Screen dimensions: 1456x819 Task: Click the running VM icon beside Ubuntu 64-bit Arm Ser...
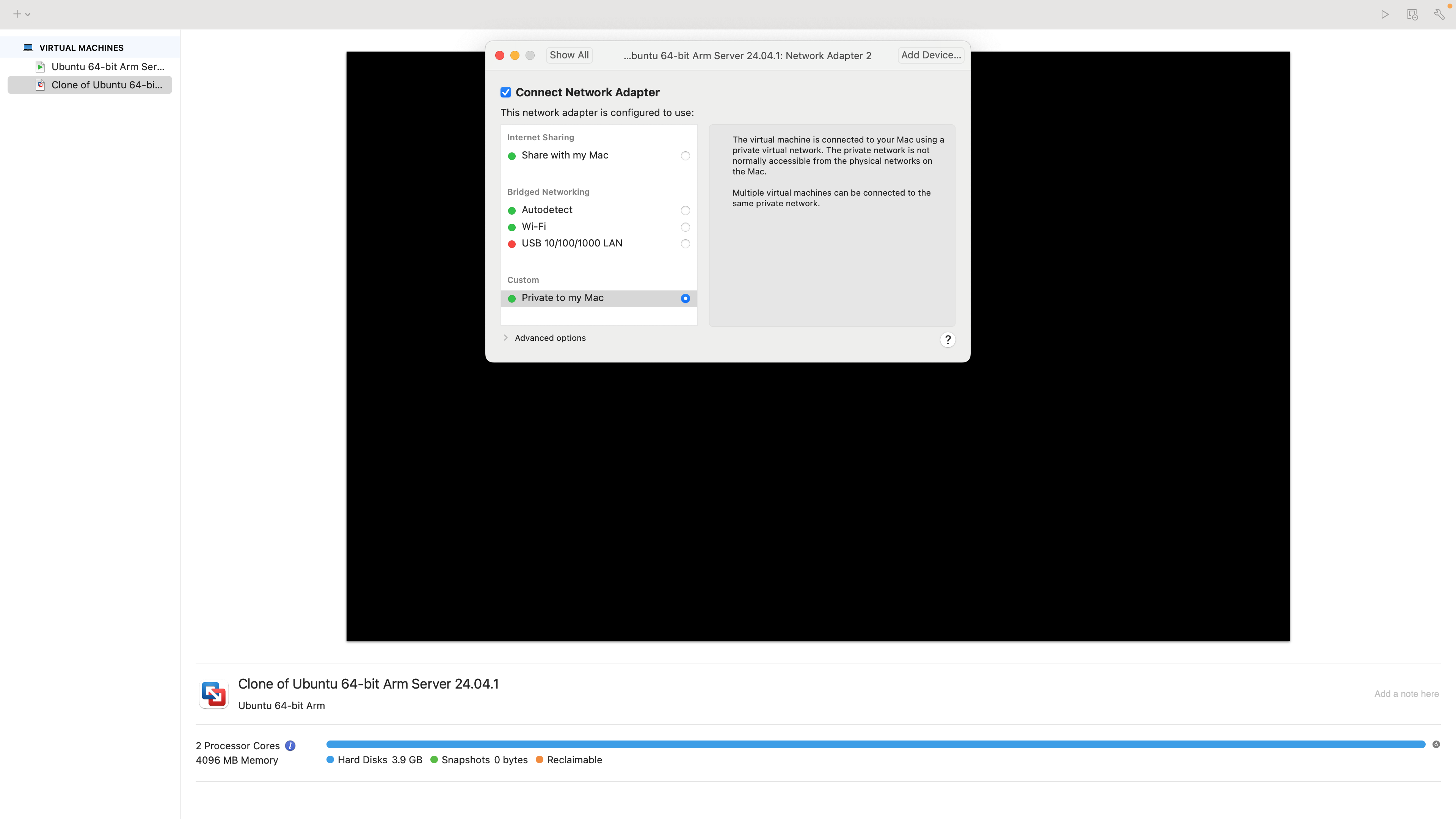pos(40,67)
